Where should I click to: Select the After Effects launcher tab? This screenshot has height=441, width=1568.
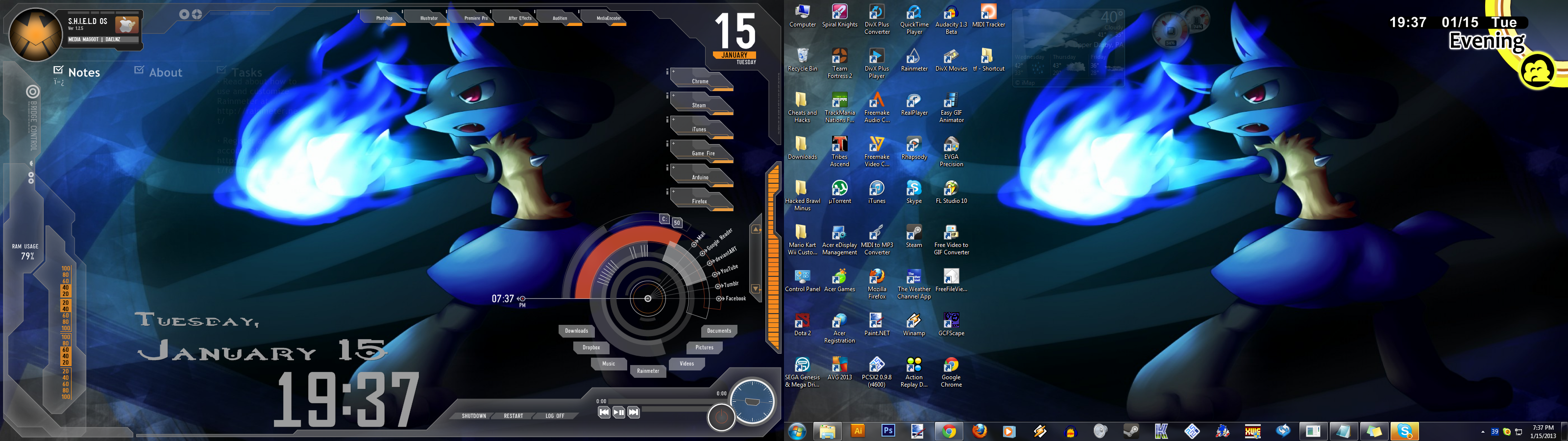pos(520,18)
